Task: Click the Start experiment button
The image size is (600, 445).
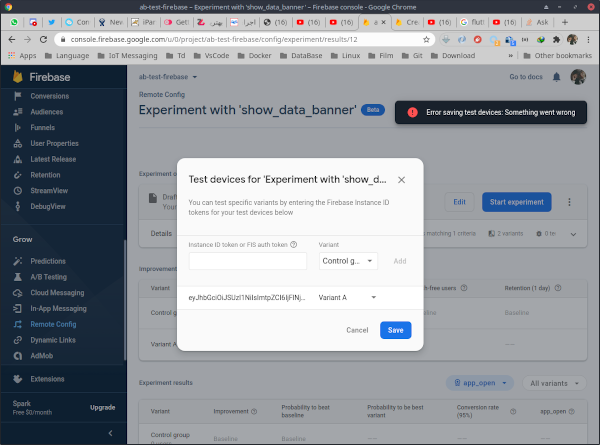Action: point(517,202)
